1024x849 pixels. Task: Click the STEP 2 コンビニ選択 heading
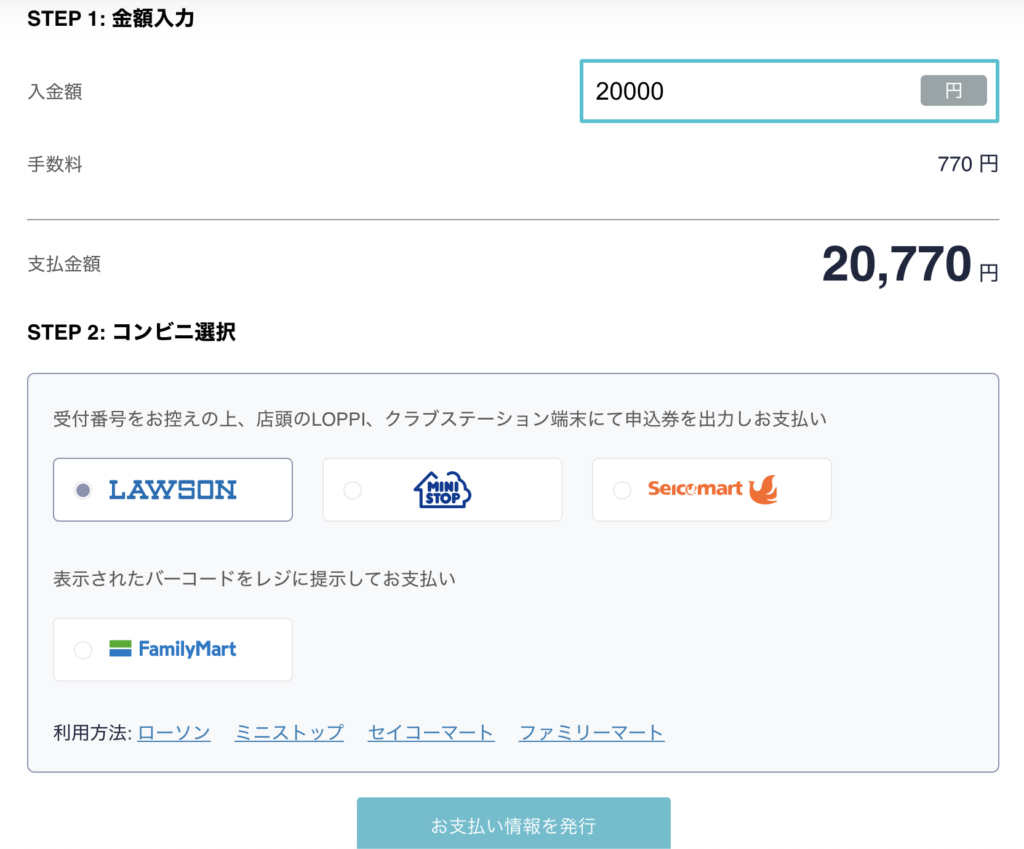click(x=131, y=331)
